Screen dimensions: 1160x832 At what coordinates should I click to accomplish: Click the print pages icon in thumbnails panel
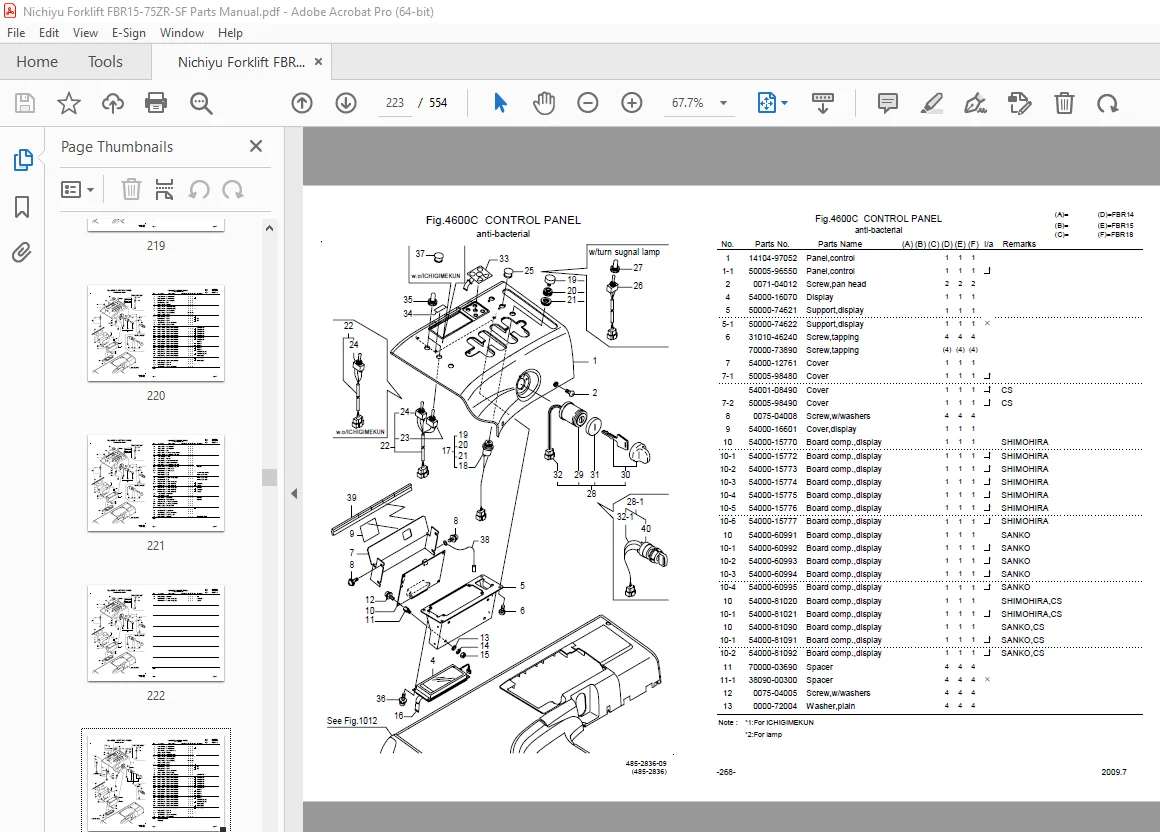[164, 189]
